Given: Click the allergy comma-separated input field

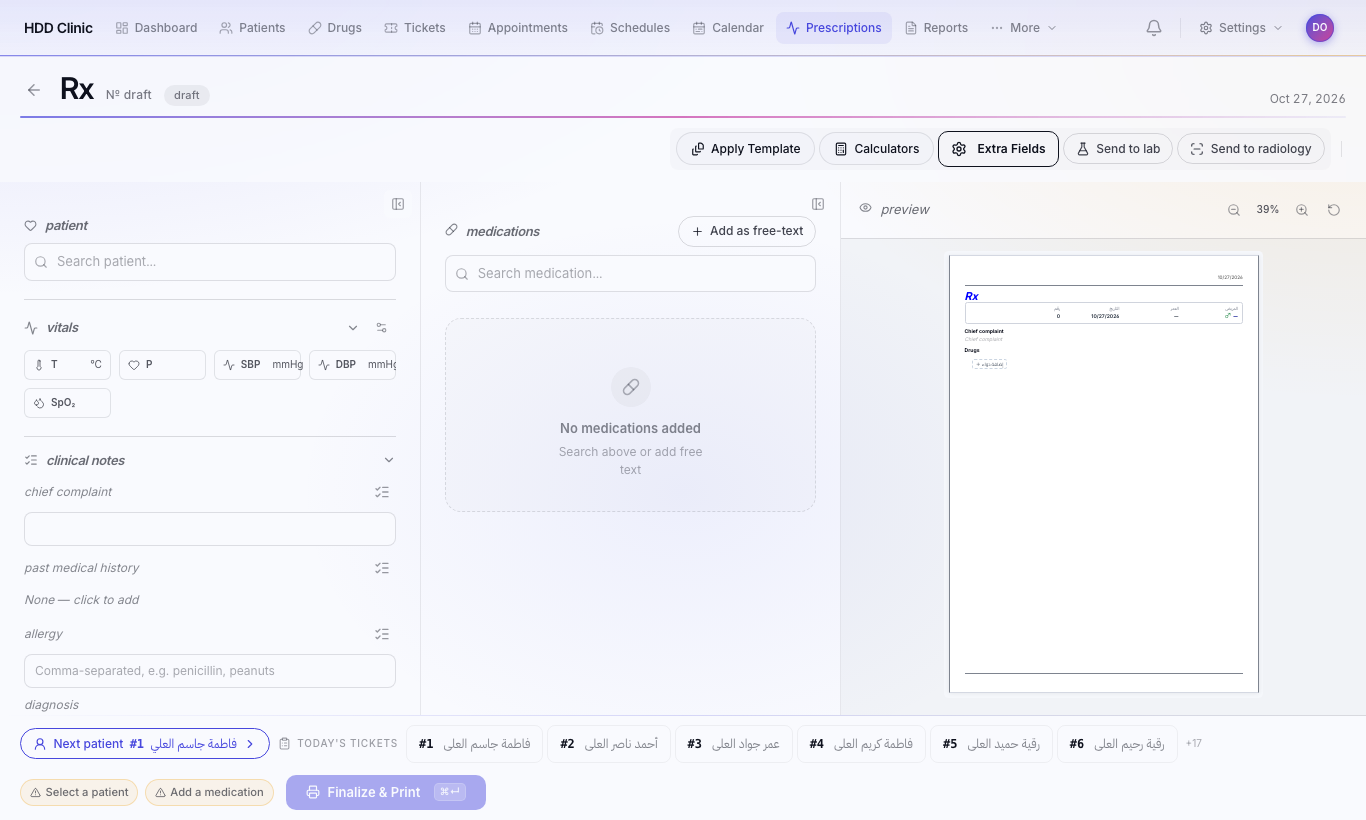Looking at the screenshot, I should pyautogui.click(x=210, y=671).
